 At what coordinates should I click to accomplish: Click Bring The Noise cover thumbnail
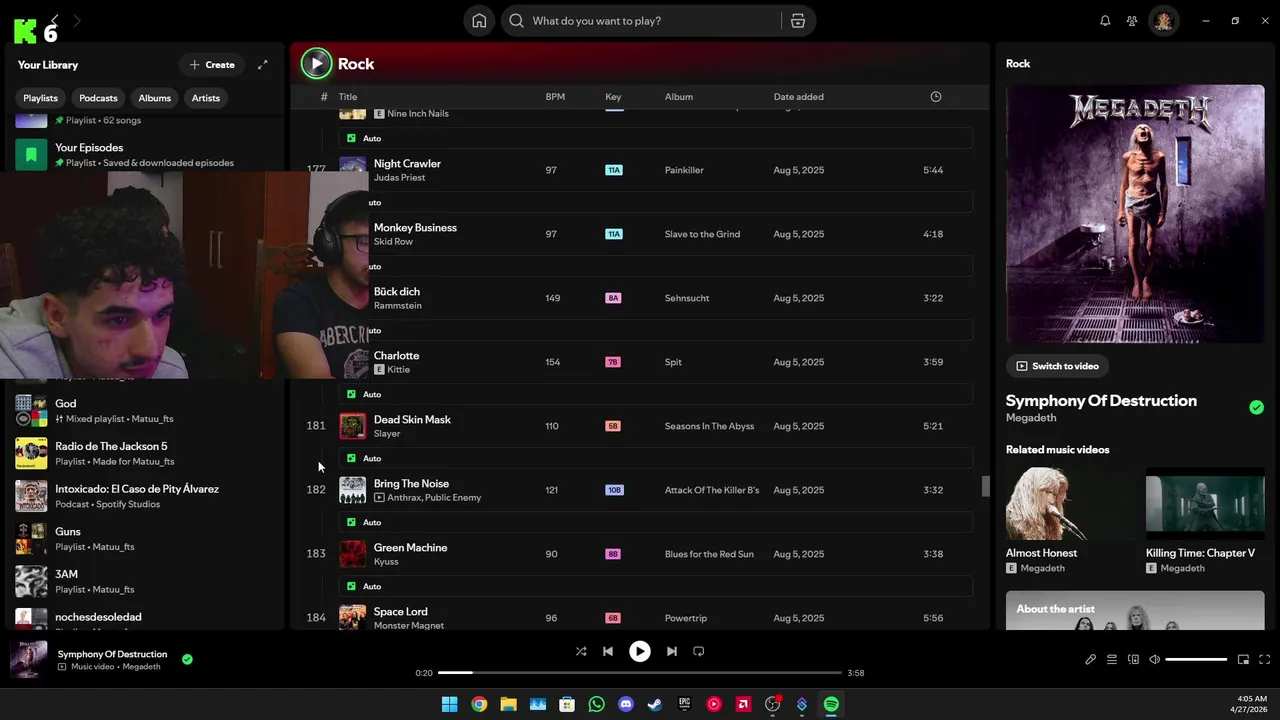click(x=352, y=490)
